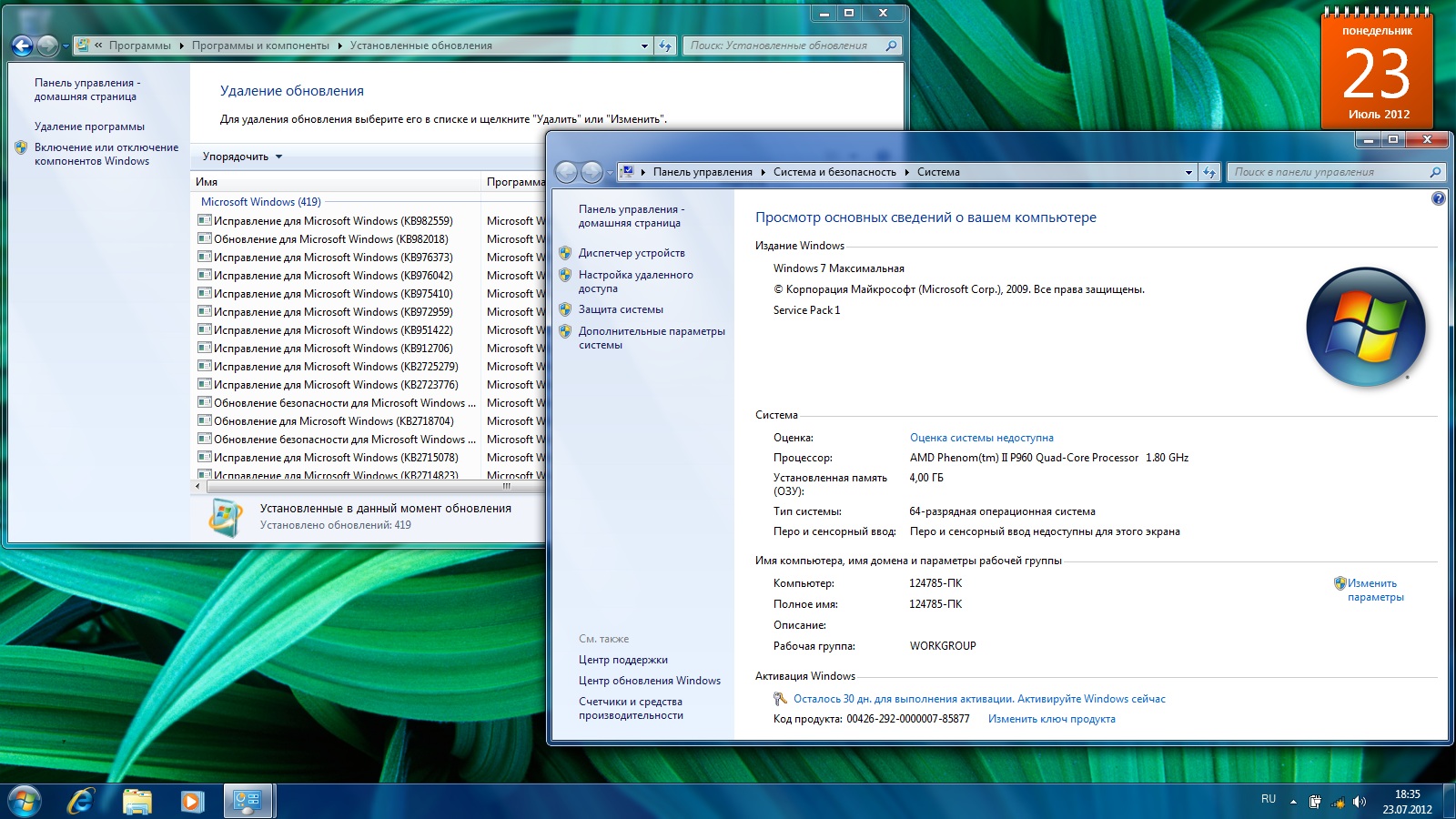Select Программы и компоненты breadcrumb
Viewport: 1456px width, 819px height.
click(260, 45)
